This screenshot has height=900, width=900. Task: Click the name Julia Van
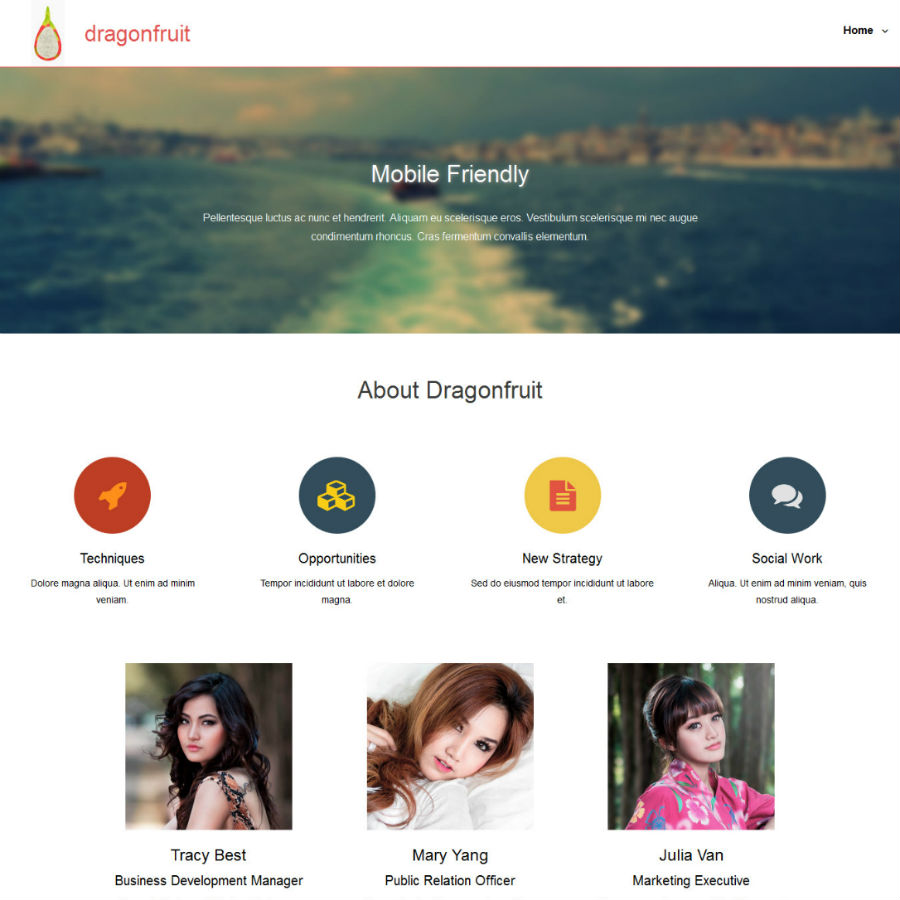691,855
